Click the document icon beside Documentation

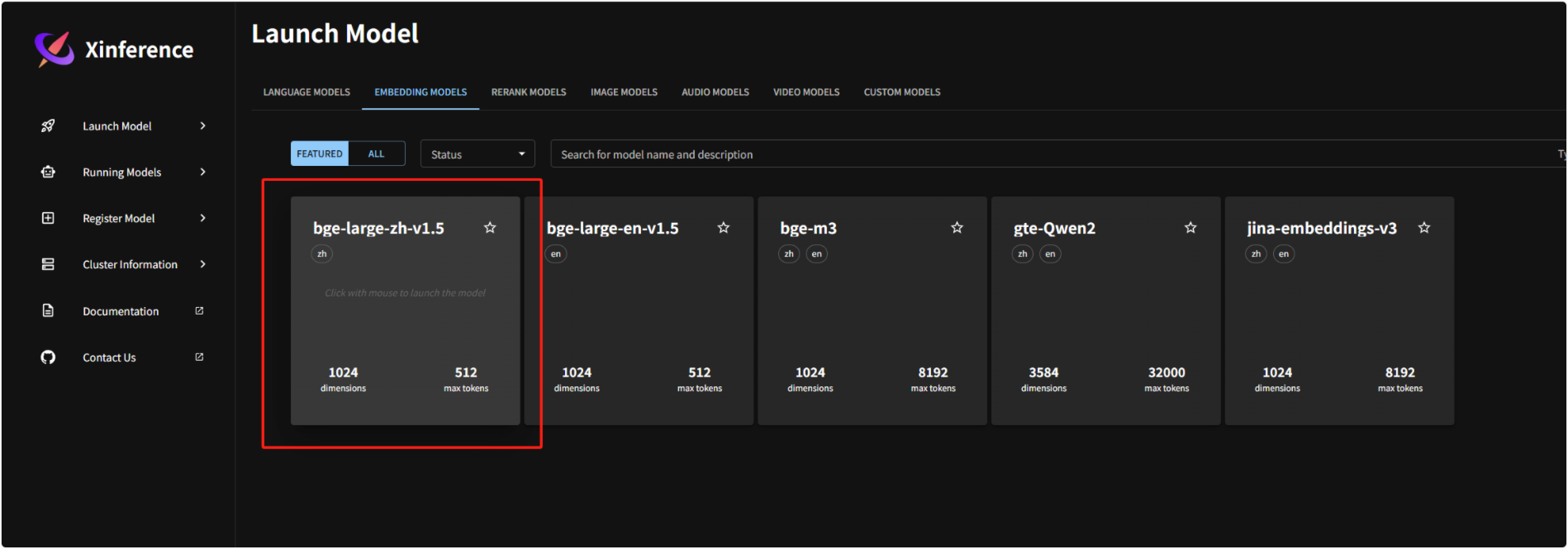pos(48,311)
